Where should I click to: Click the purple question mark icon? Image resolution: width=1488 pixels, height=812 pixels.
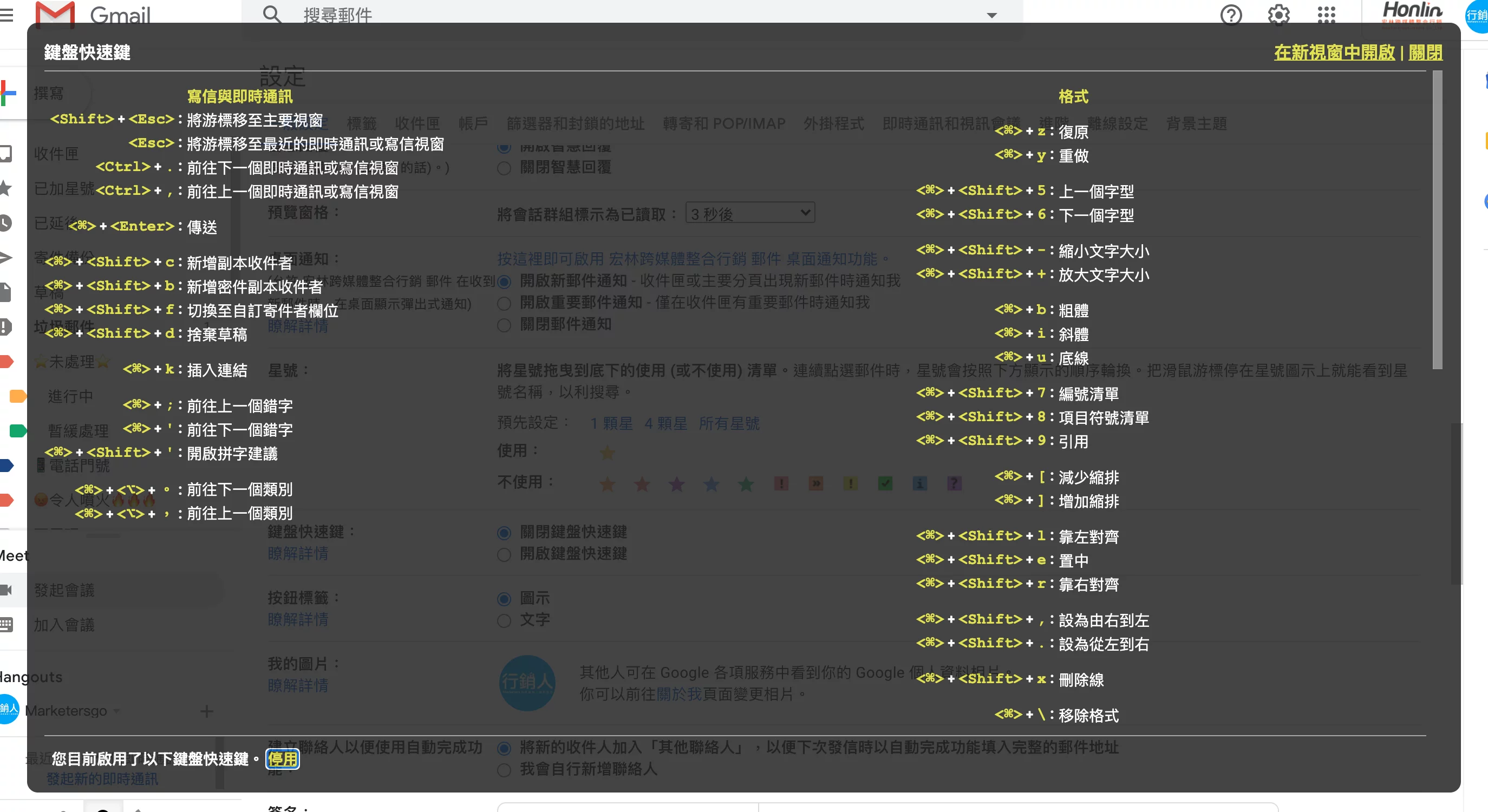pyautogui.click(x=954, y=483)
